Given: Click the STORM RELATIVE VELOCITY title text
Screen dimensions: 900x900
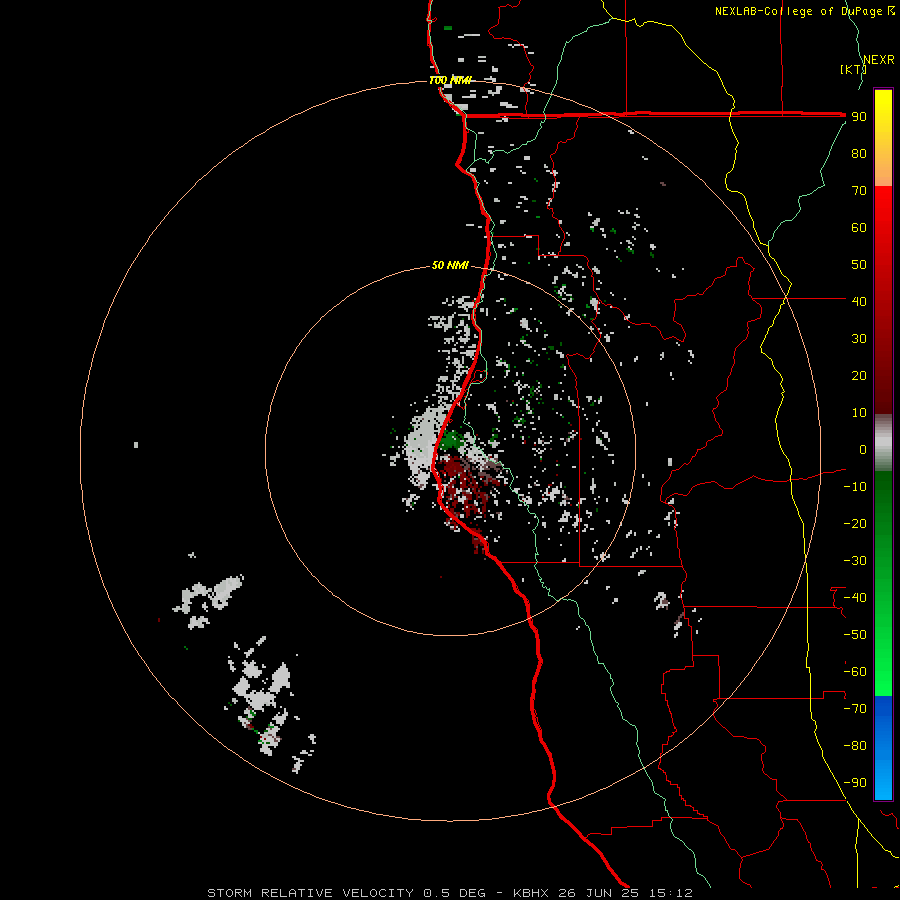Looking at the screenshot, I should point(310,893).
